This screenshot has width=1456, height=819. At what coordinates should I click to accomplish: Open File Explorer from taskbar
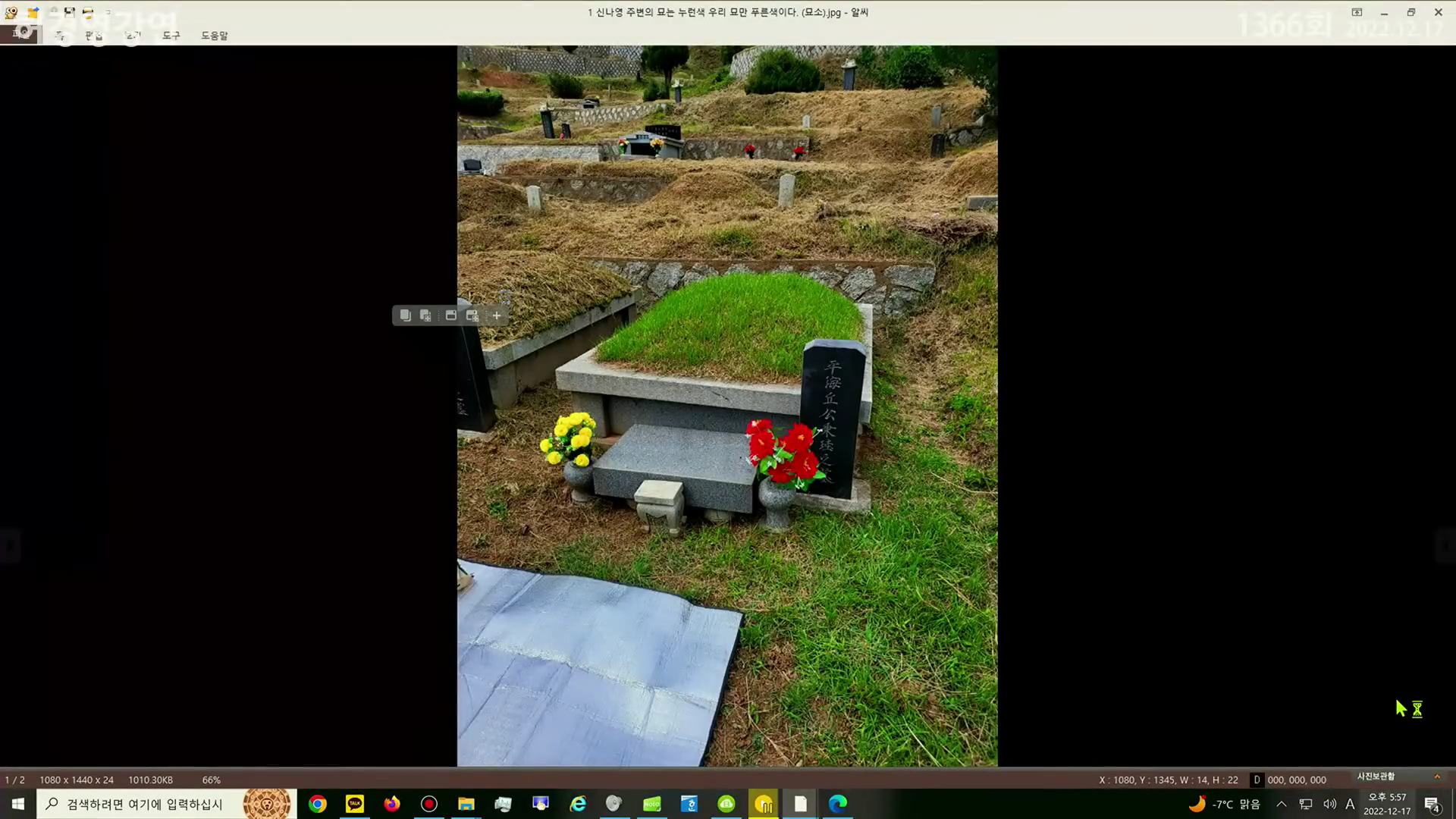pyautogui.click(x=466, y=804)
